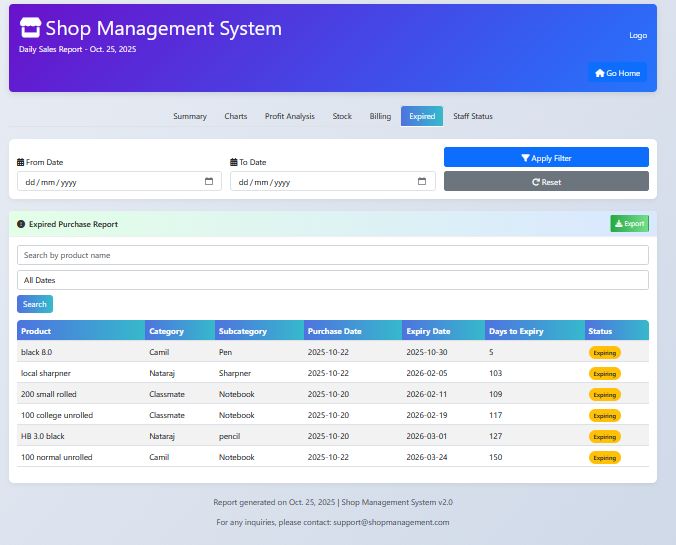Open the Charts tab

pyautogui.click(x=236, y=117)
